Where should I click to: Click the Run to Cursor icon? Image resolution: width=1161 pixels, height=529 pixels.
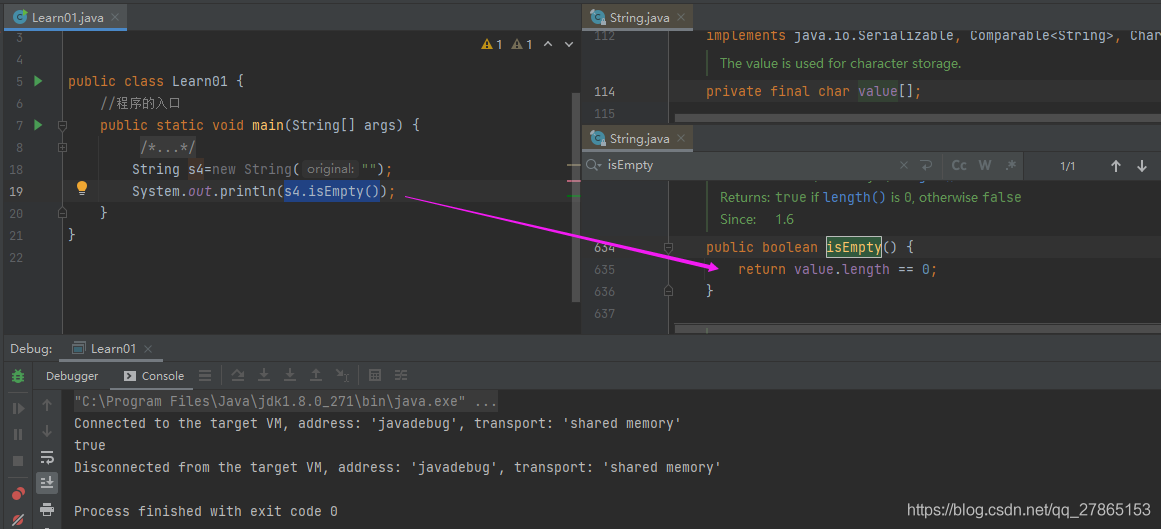point(342,375)
